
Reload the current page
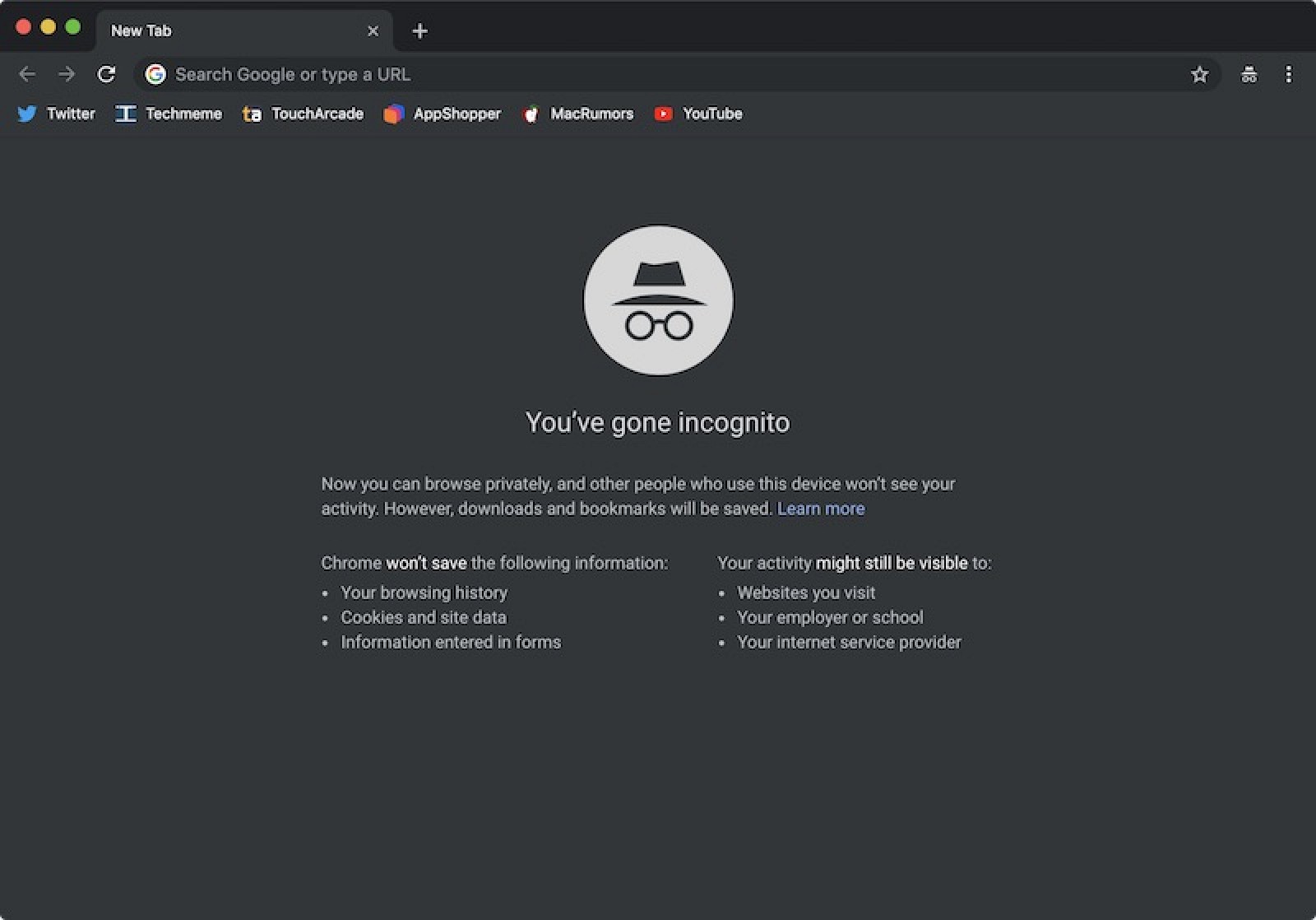pyautogui.click(x=106, y=74)
